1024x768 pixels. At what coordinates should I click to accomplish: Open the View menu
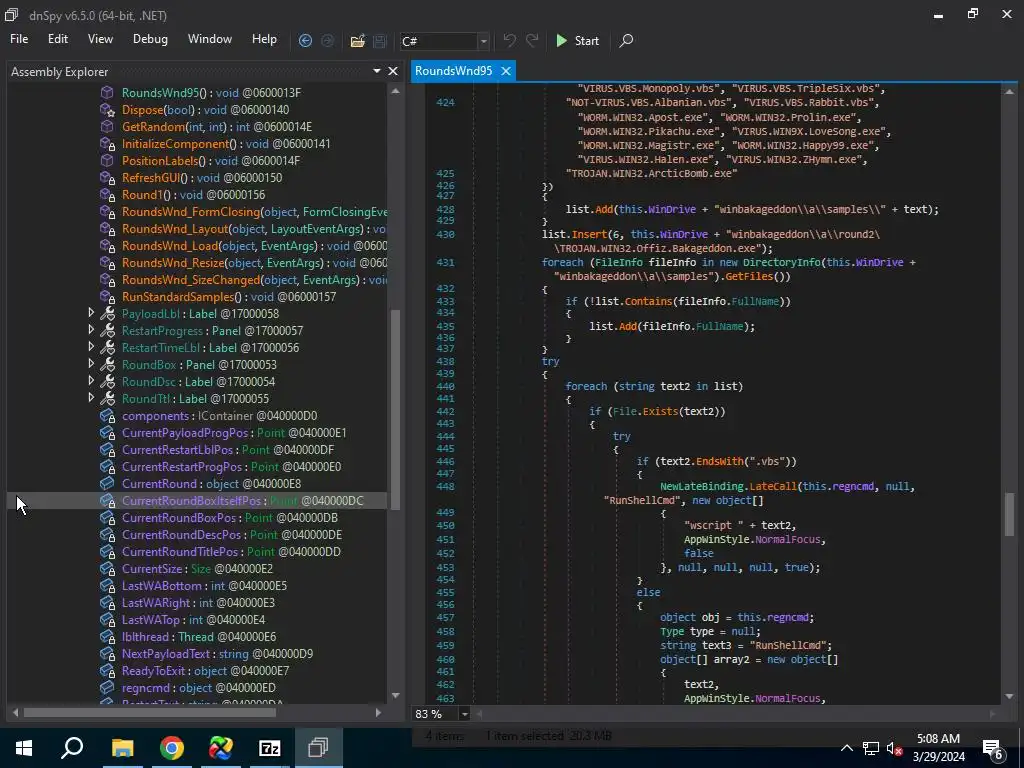(100, 39)
